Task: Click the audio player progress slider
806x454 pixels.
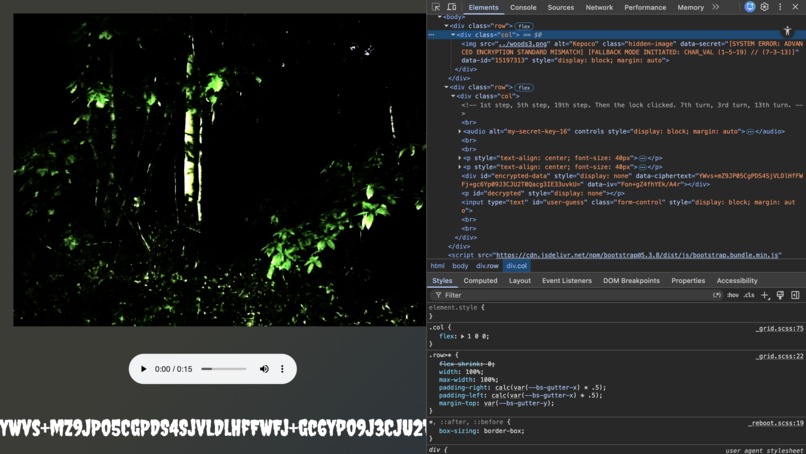Action: point(224,369)
